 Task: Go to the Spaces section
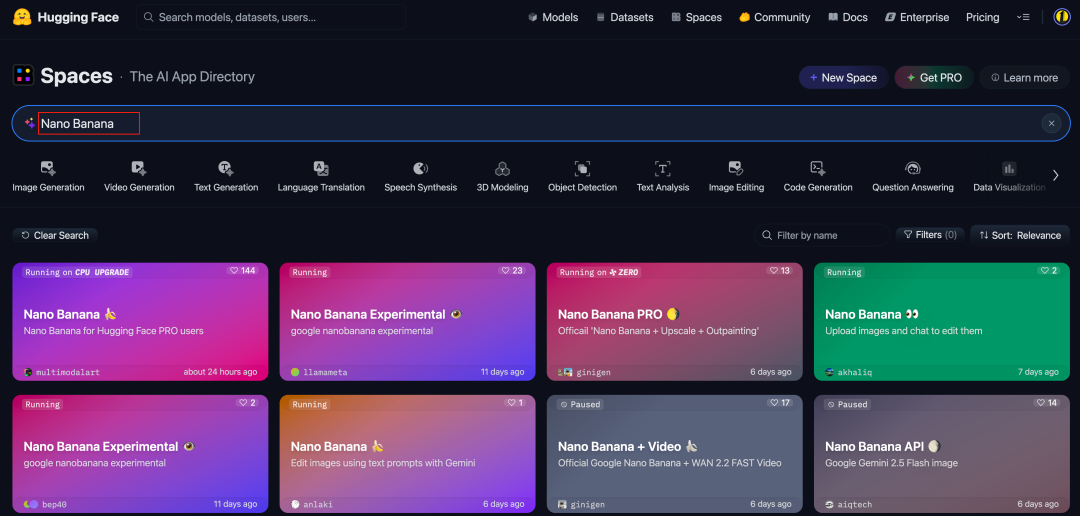point(696,17)
